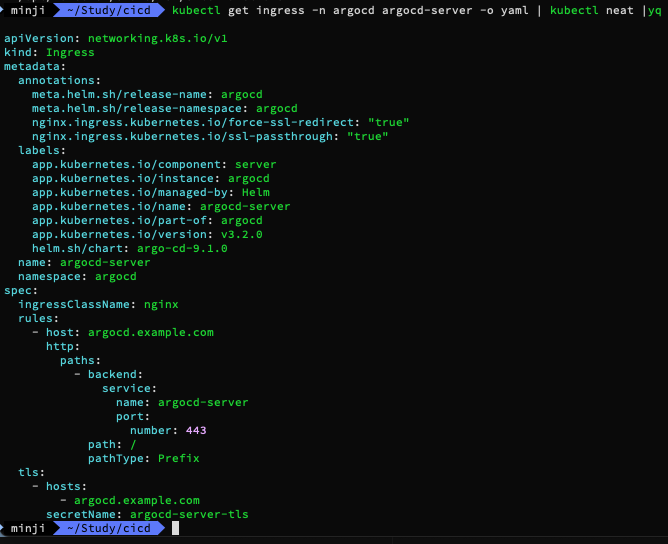Click the 'Ingress' kind value
Image resolution: width=668 pixels, height=544 pixels.
tap(70, 52)
